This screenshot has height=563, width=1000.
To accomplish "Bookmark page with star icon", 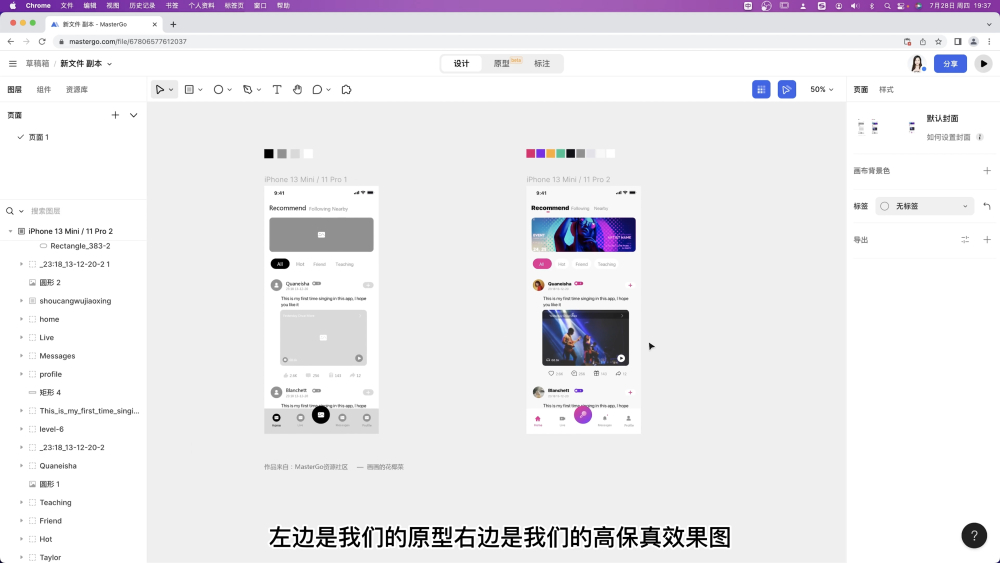I will click(x=938, y=41).
